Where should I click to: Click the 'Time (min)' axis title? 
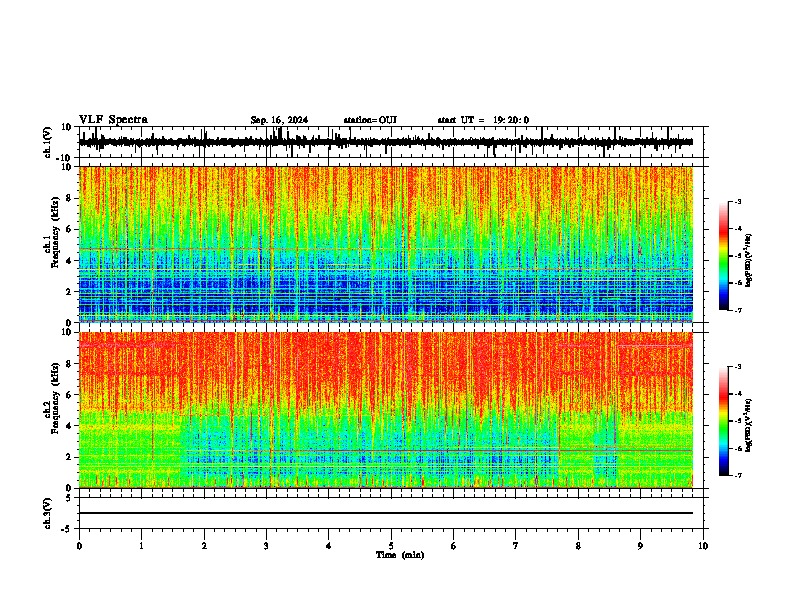[x=400, y=555]
